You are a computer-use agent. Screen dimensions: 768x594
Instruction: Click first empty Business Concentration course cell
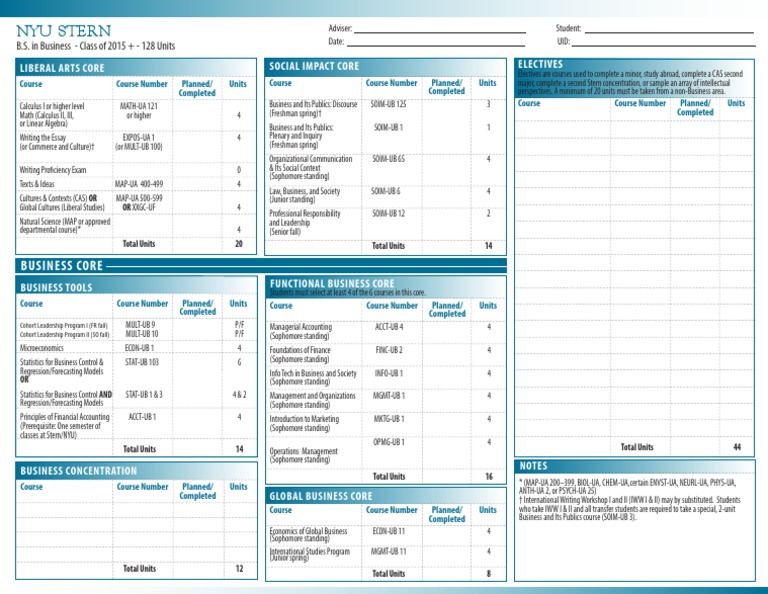click(65, 511)
